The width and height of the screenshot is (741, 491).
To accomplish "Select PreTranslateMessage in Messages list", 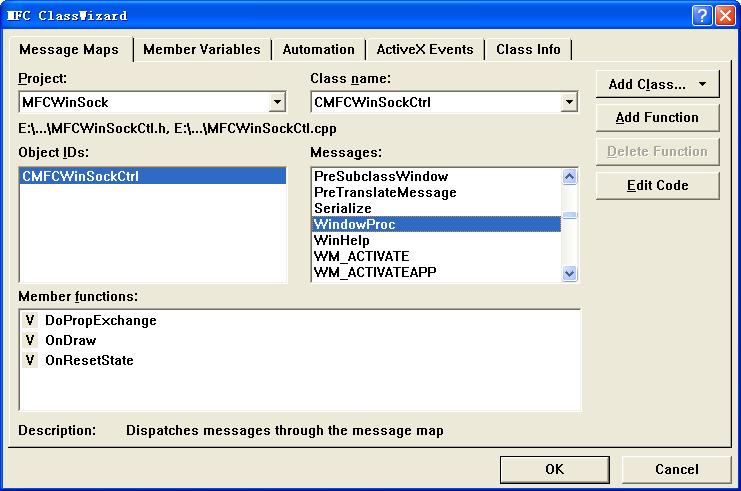I will point(437,192).
